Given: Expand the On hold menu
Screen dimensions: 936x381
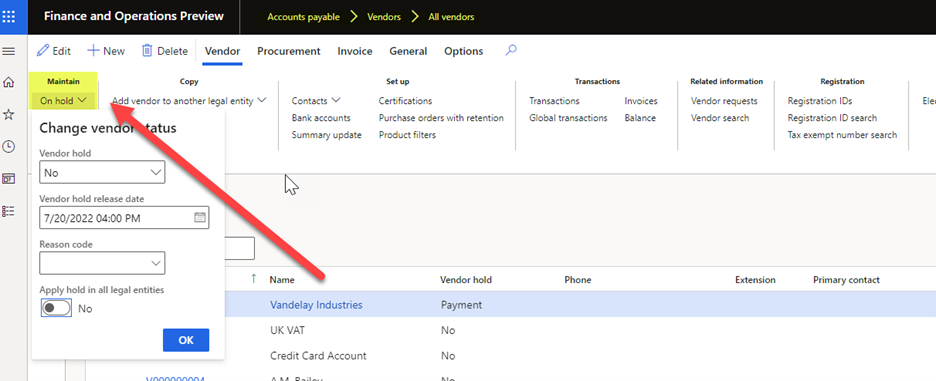Looking at the screenshot, I should [63, 101].
